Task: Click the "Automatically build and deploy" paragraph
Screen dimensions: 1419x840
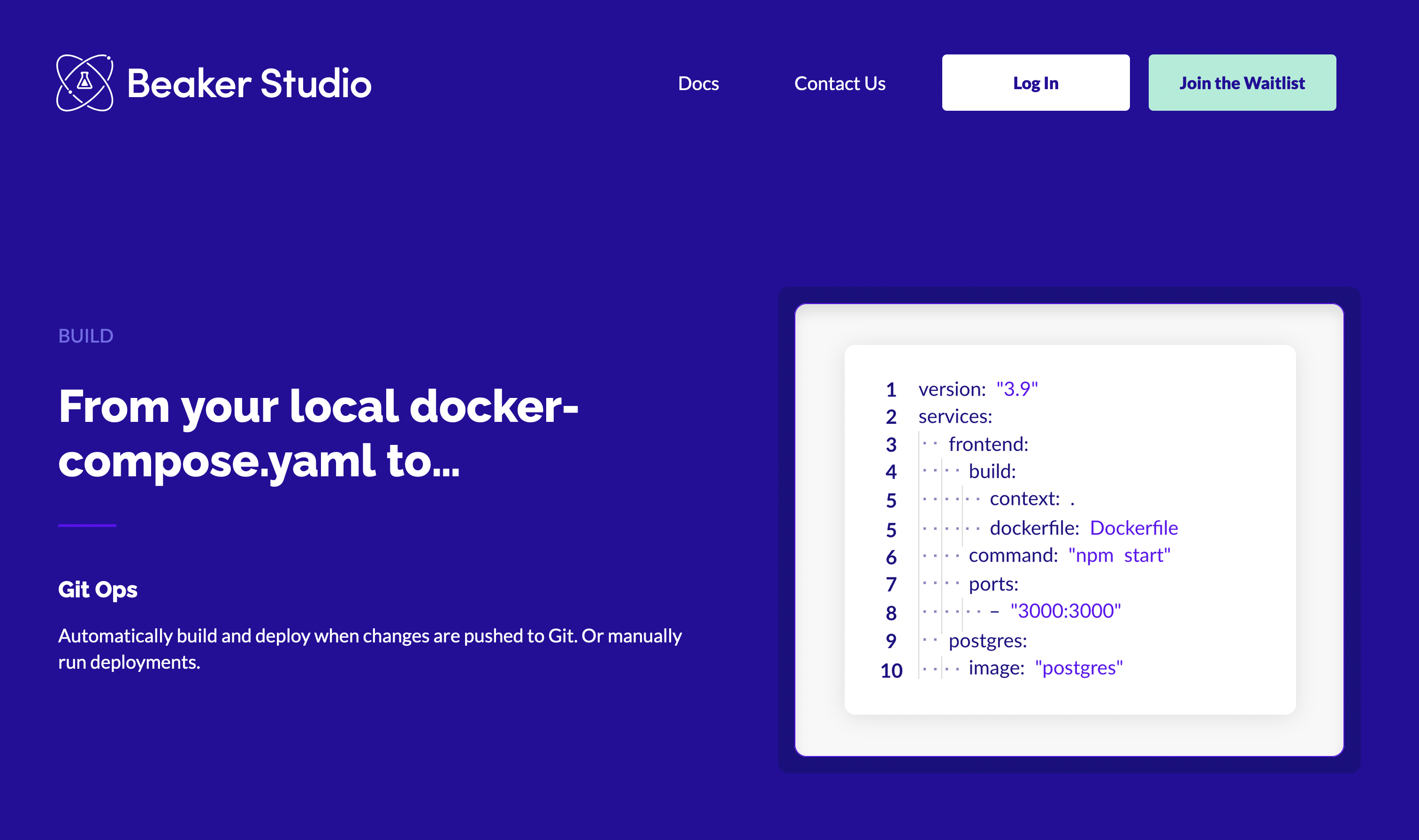Action: point(370,649)
